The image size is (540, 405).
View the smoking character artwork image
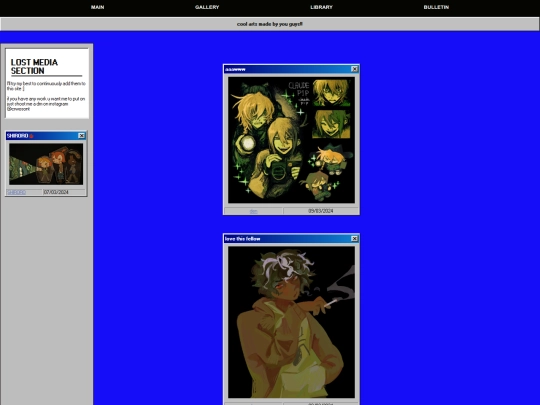tap(291, 322)
